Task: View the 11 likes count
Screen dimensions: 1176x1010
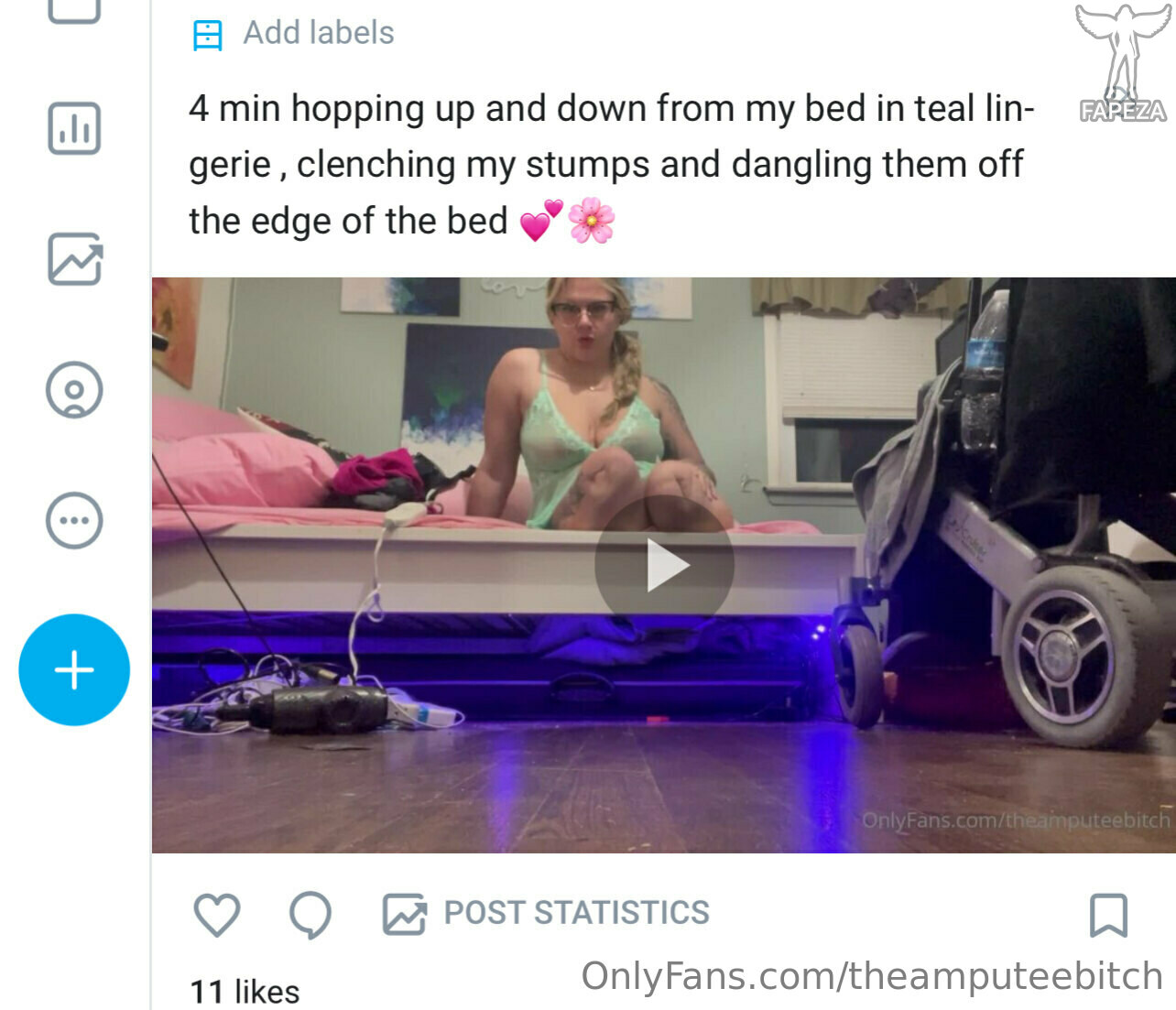Action: 245,992
